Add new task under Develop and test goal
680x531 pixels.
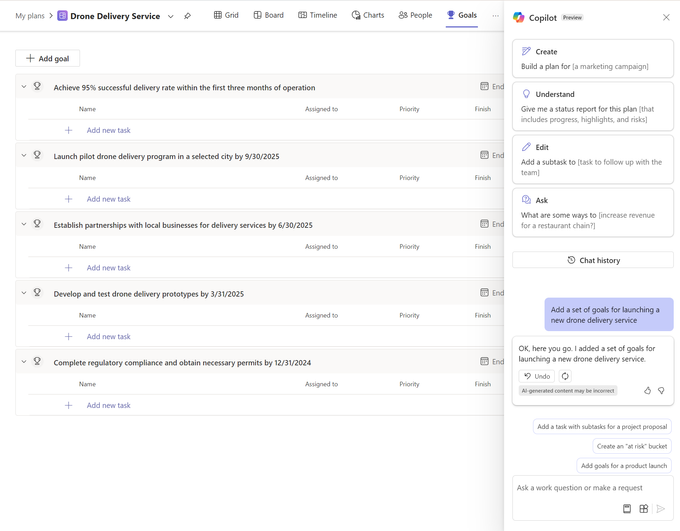coord(108,337)
